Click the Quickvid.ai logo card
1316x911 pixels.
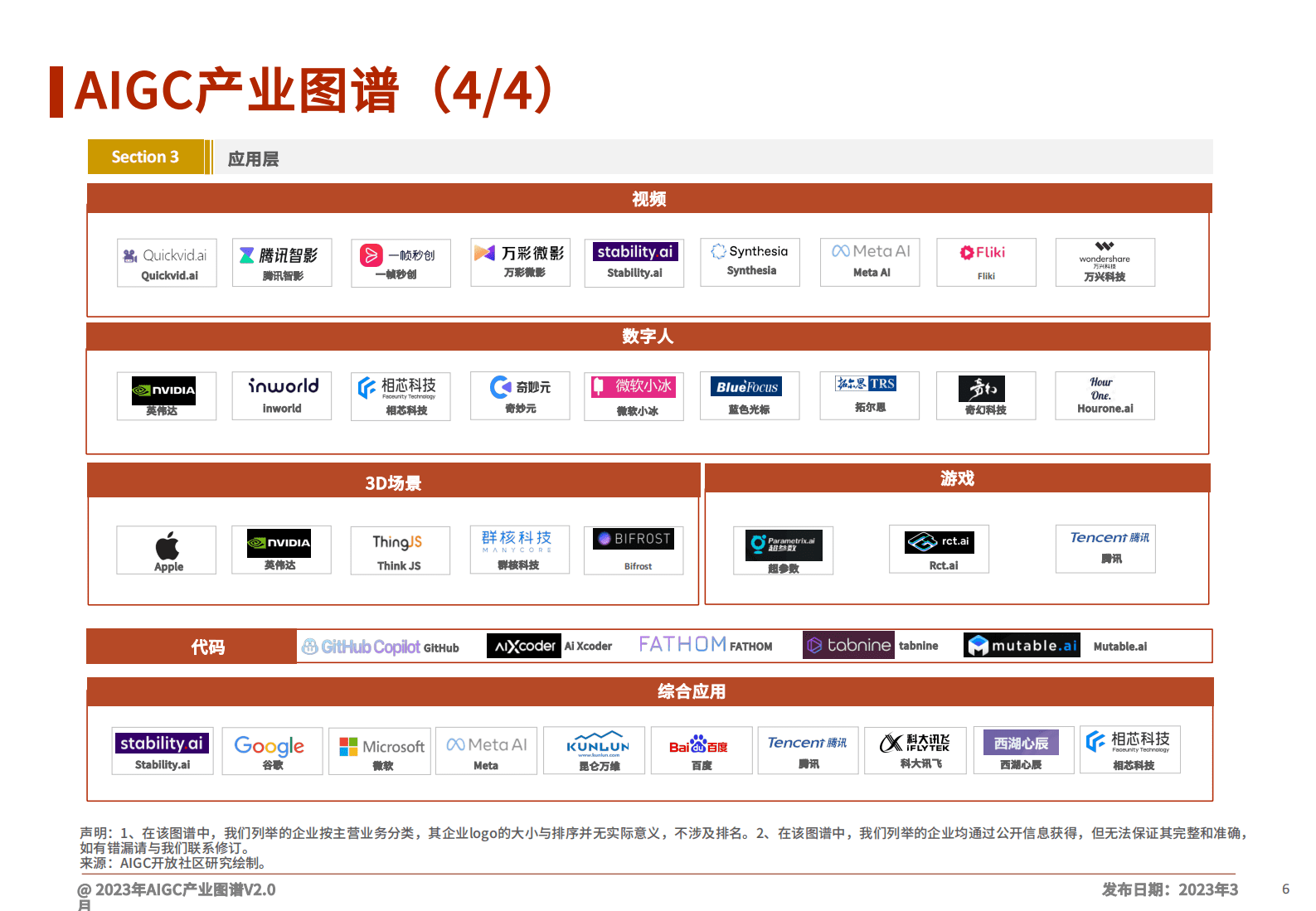167,263
